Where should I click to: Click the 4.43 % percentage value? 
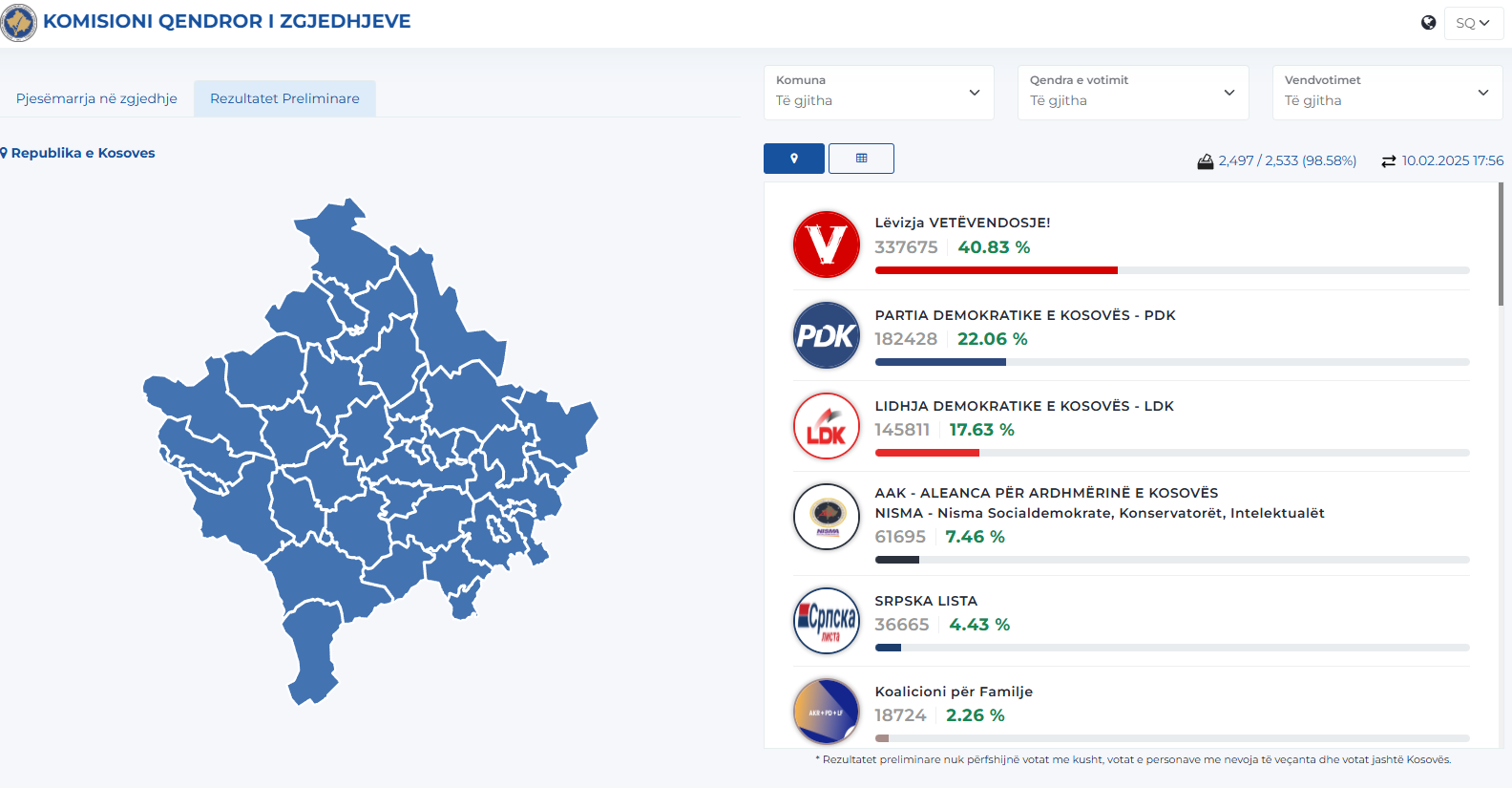coord(979,625)
